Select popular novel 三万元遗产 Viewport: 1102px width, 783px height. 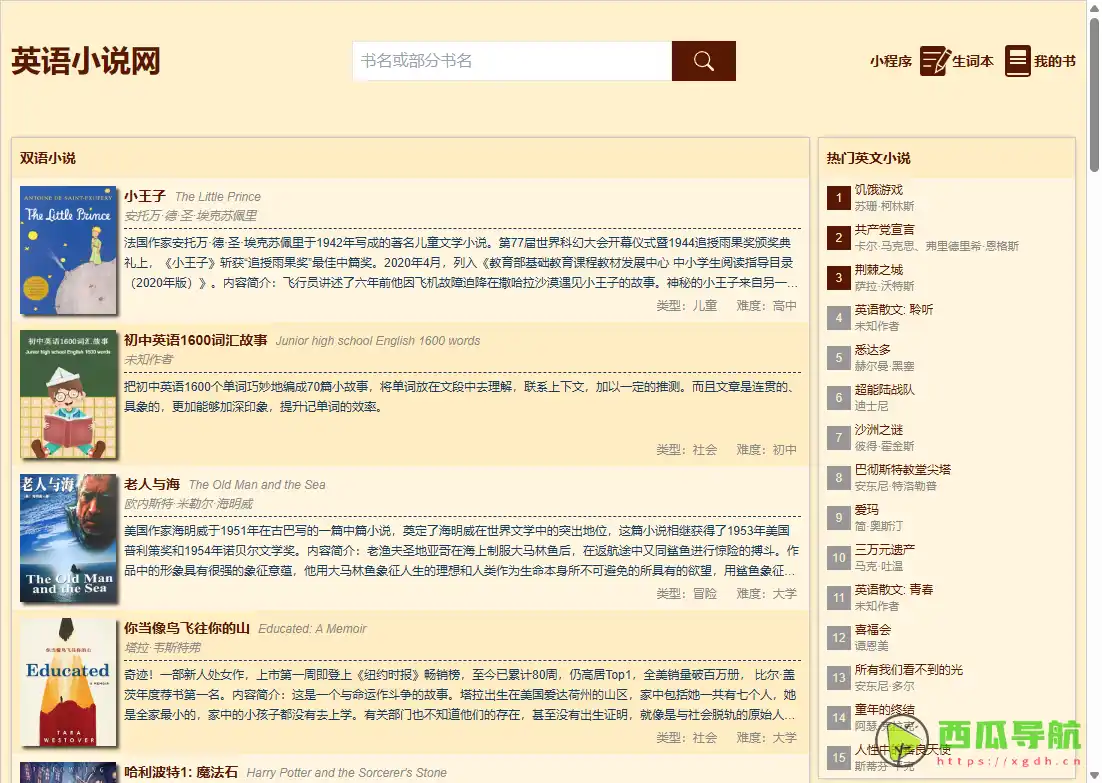[x=884, y=550]
